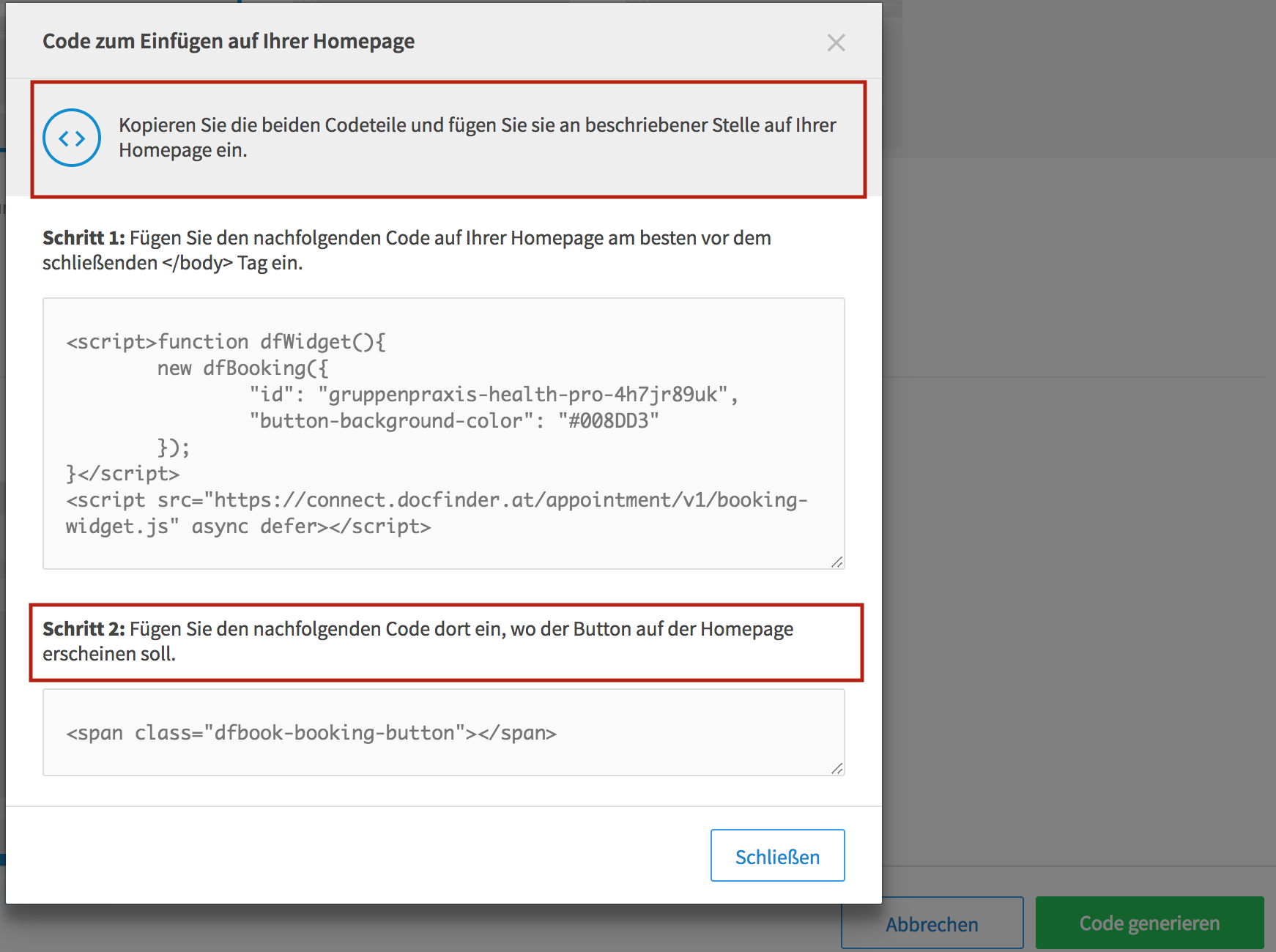Click the connect.docfinder.at script URL line

(437, 500)
